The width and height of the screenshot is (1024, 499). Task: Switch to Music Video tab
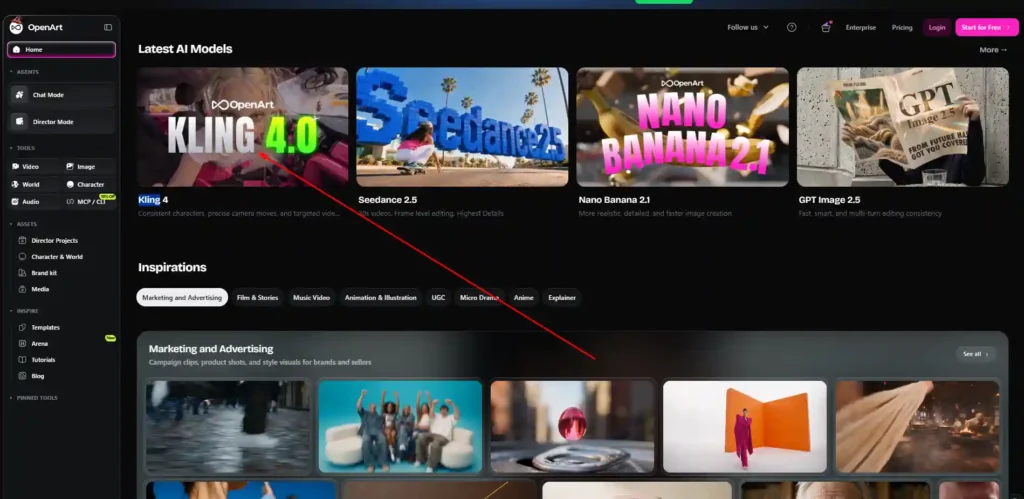[311, 297]
